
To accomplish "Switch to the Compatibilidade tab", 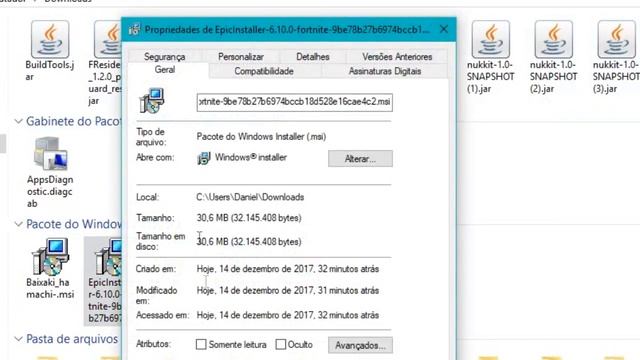I will 264,71.
